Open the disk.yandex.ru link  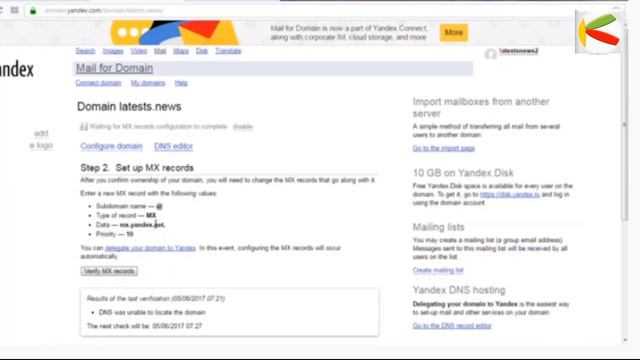pos(510,194)
